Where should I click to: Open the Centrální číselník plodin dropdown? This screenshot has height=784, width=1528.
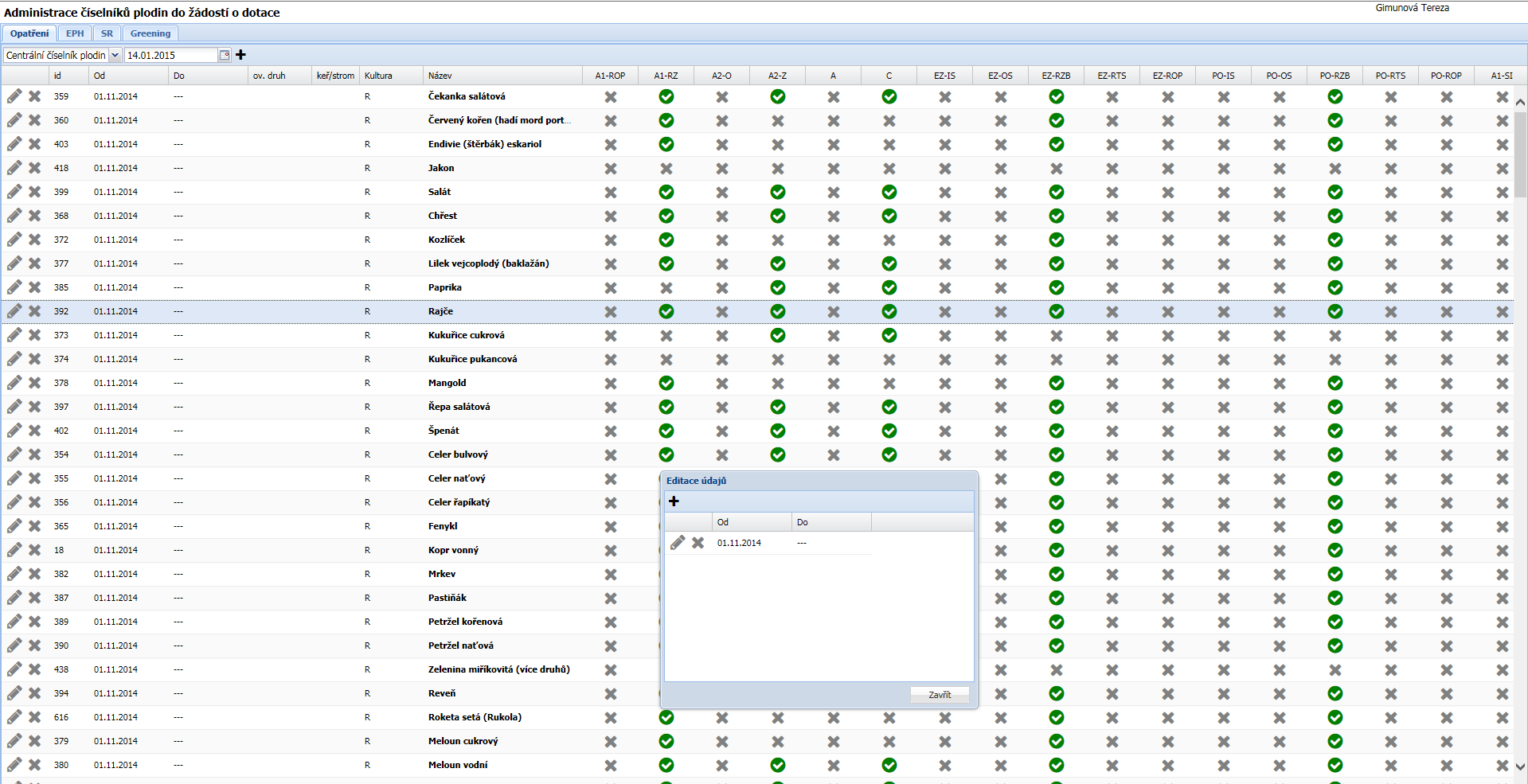(x=115, y=55)
